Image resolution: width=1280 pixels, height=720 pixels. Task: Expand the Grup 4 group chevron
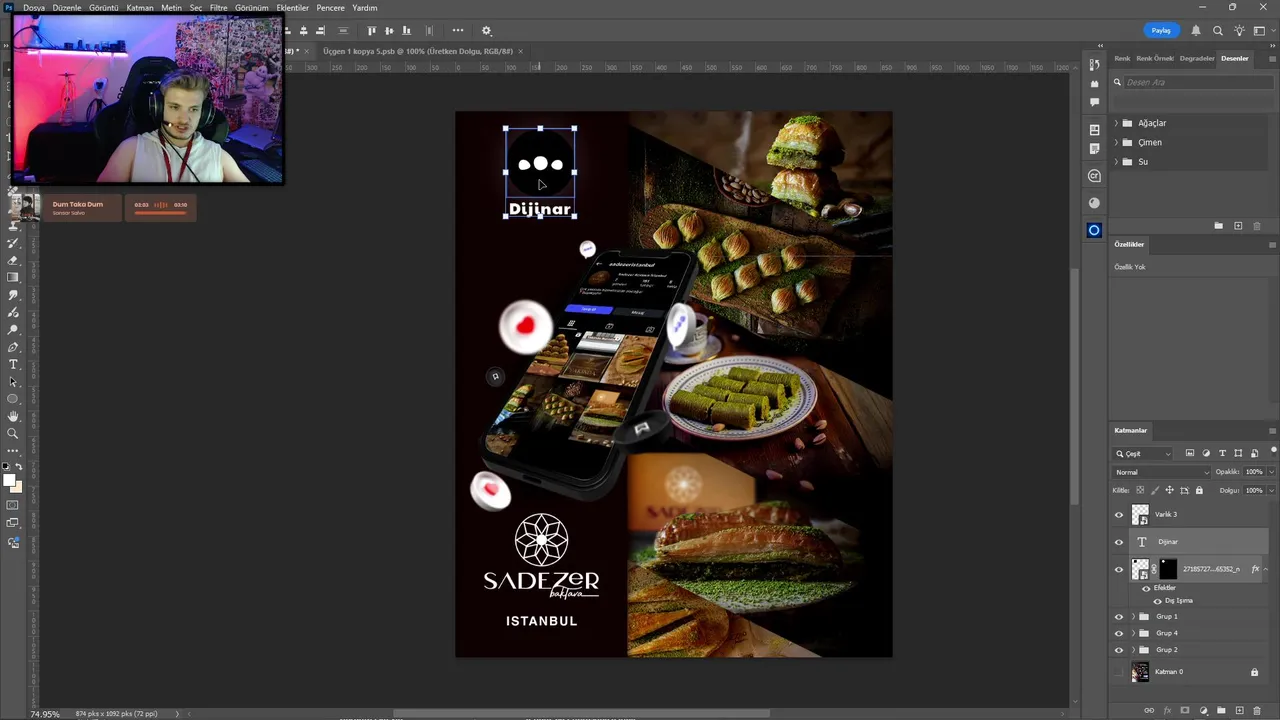[1133, 633]
